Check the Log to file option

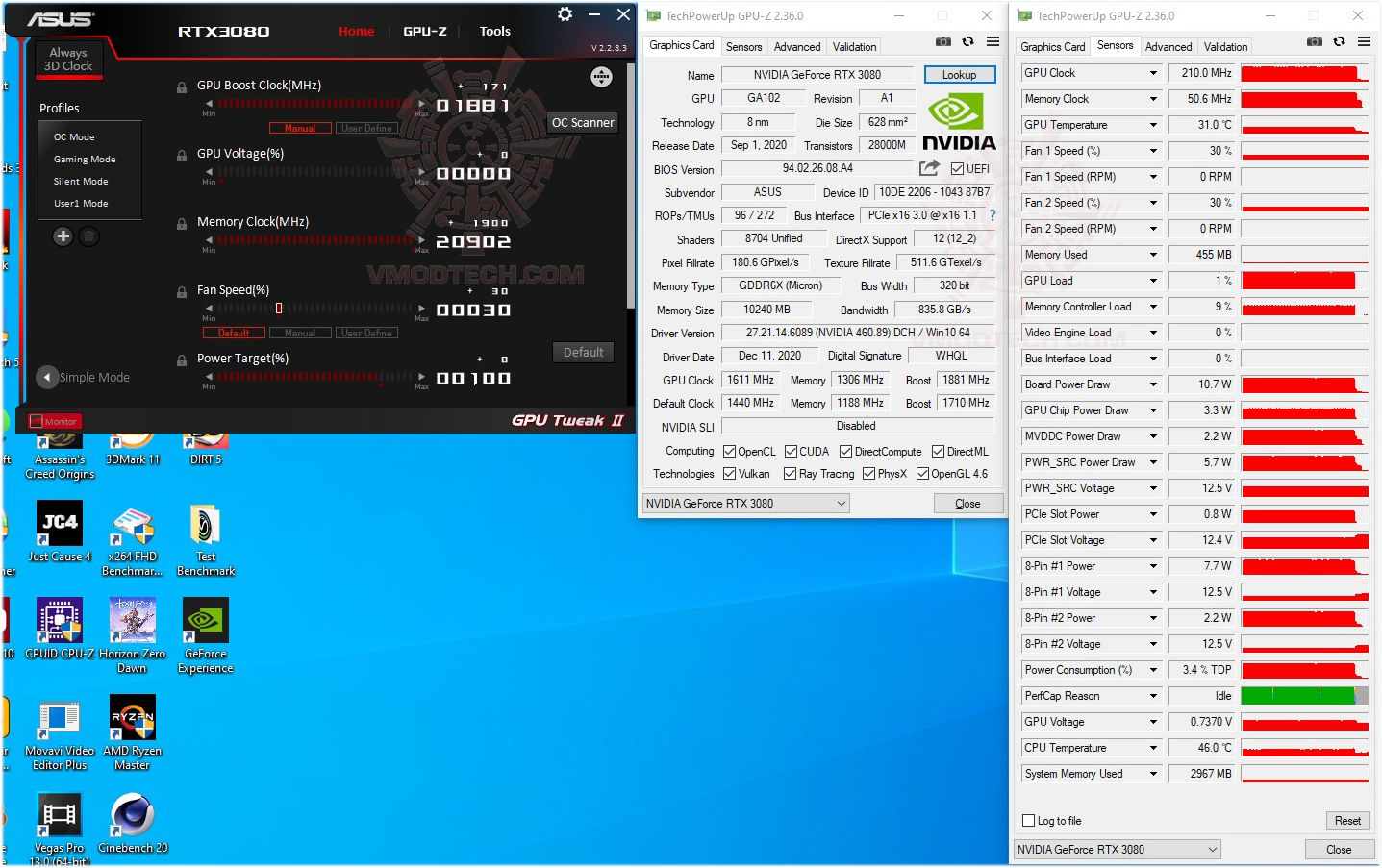(x=1030, y=820)
